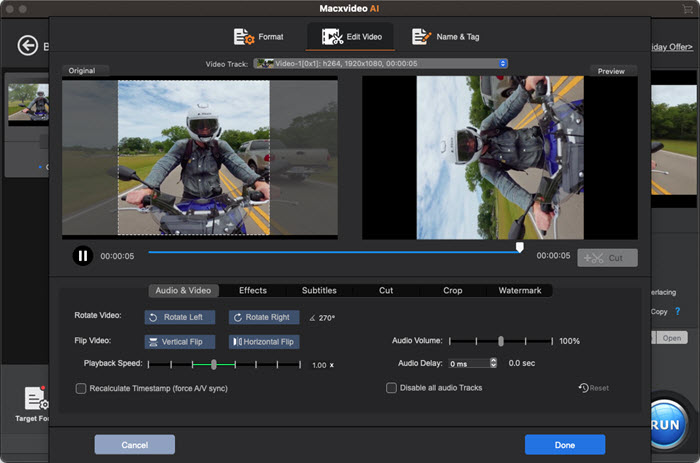Reset the audio and video settings
The height and width of the screenshot is (463, 700).
[593, 388]
